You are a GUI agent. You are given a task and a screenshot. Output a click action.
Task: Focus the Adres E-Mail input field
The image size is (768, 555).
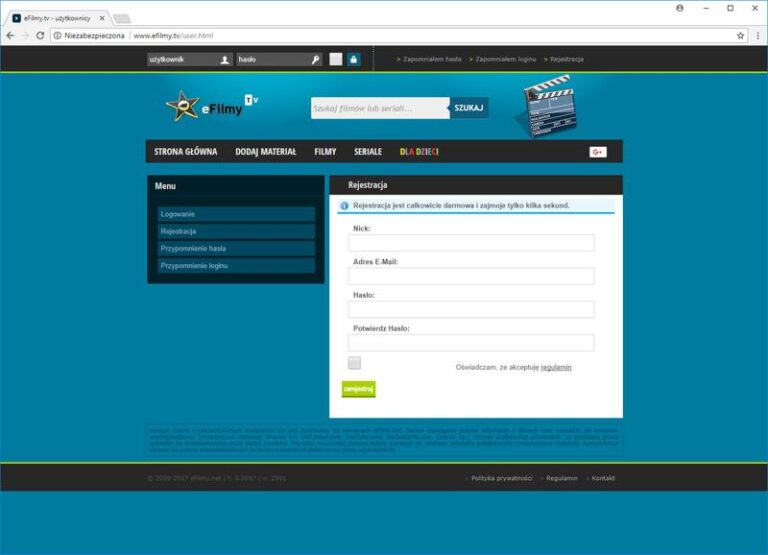pos(471,276)
